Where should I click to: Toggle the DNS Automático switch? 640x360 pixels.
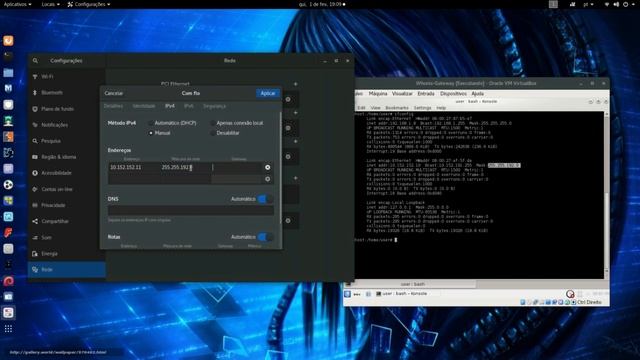click(x=265, y=199)
